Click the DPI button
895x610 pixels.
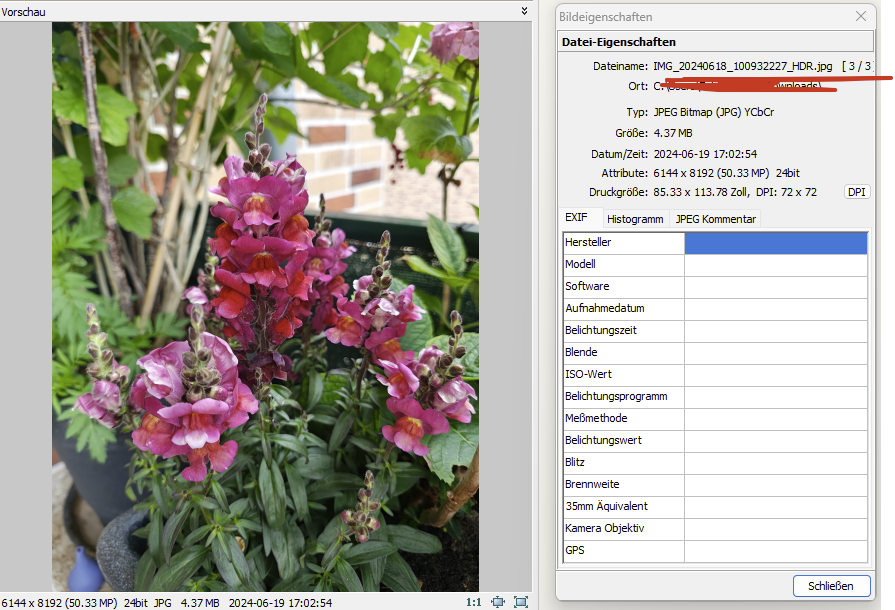pyautogui.click(x=857, y=192)
